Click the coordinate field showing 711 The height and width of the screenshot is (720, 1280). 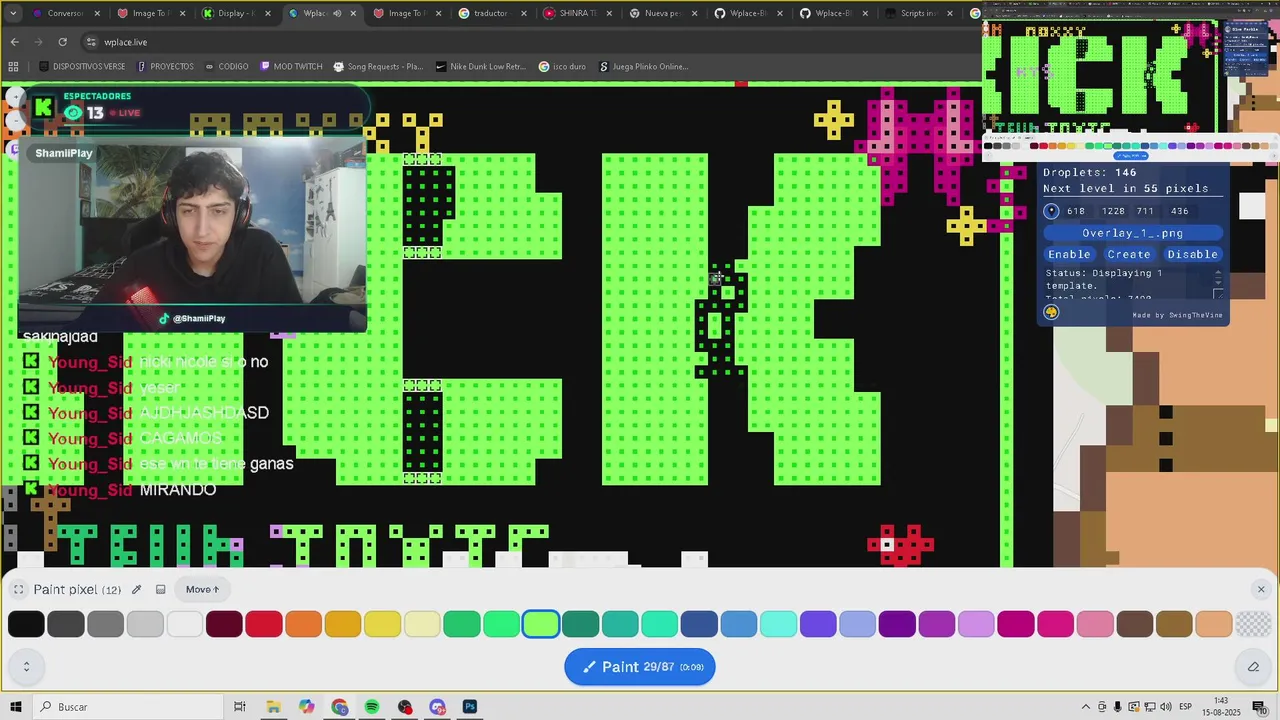(1146, 211)
